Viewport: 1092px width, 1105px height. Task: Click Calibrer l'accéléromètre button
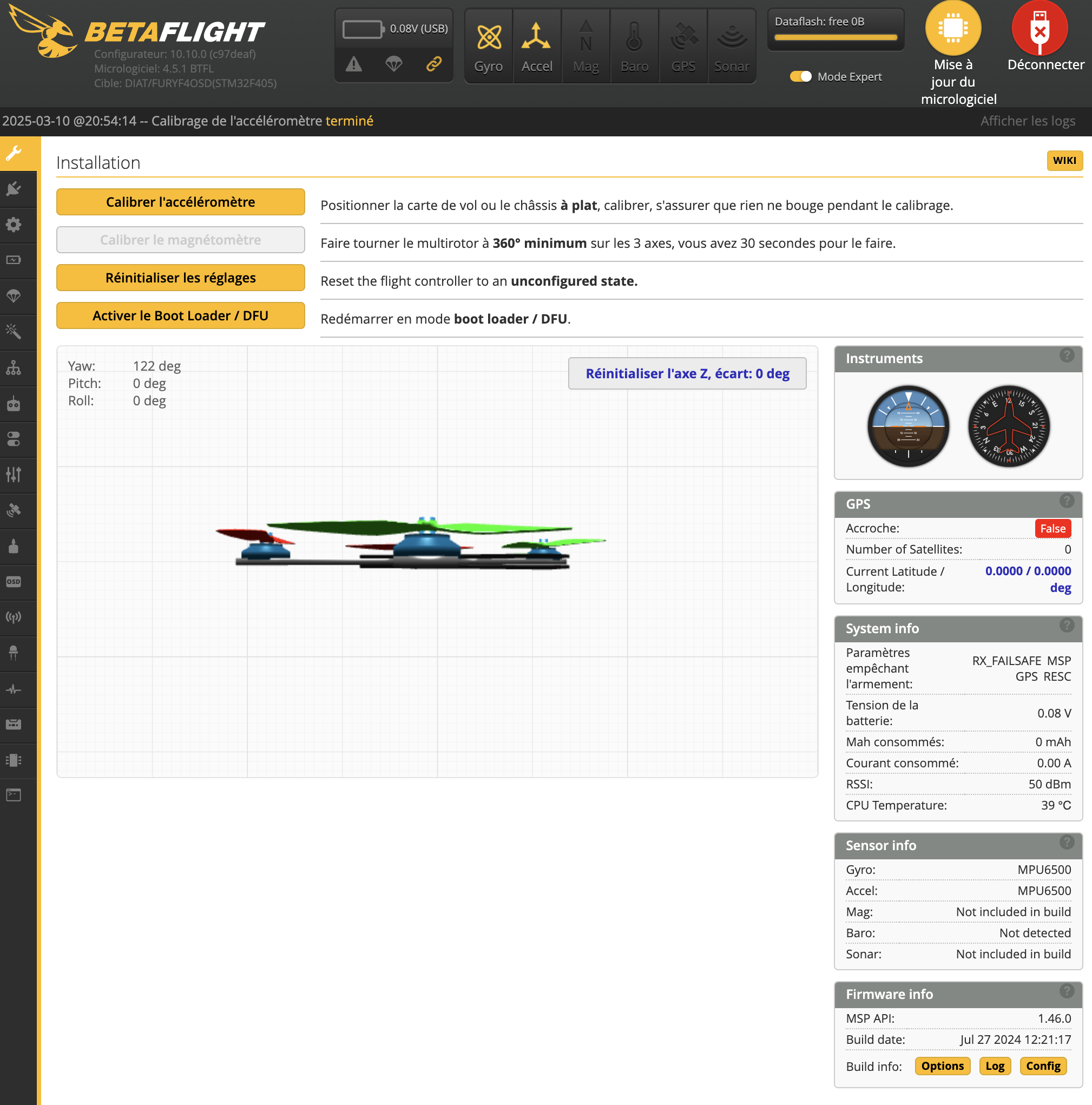click(x=180, y=202)
